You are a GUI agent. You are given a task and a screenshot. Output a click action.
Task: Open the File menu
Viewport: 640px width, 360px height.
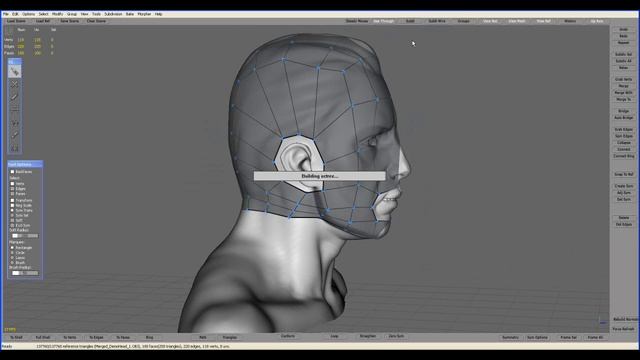click(x=6, y=14)
